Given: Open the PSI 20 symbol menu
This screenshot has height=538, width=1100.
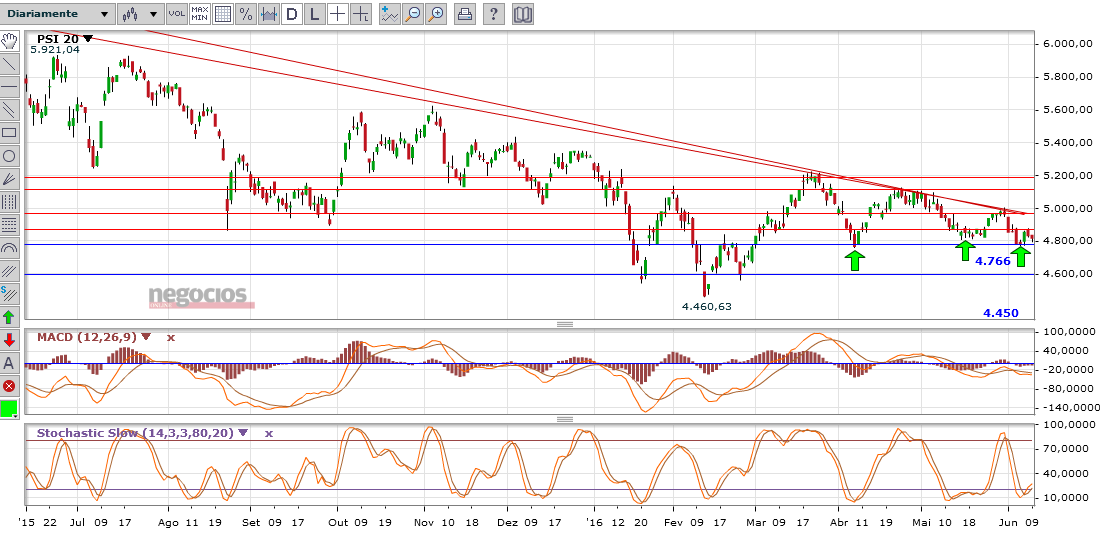Looking at the screenshot, I should coord(88,38).
